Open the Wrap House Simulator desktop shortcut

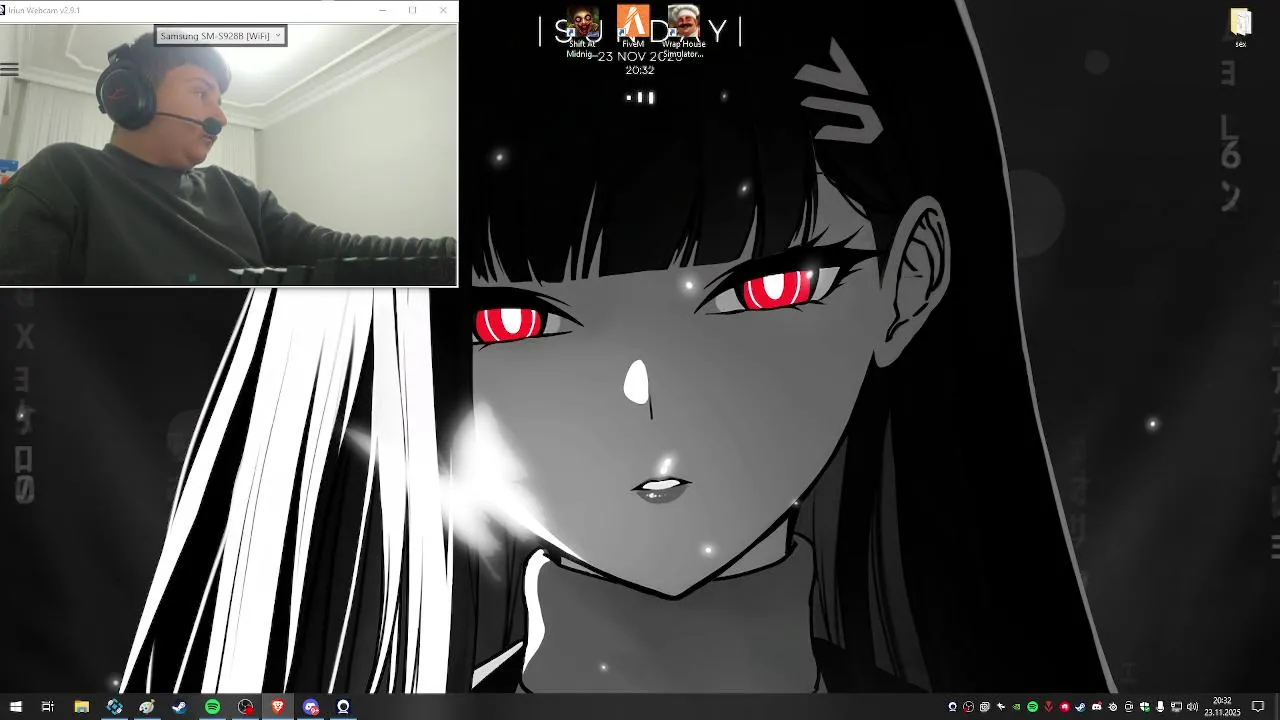684,32
